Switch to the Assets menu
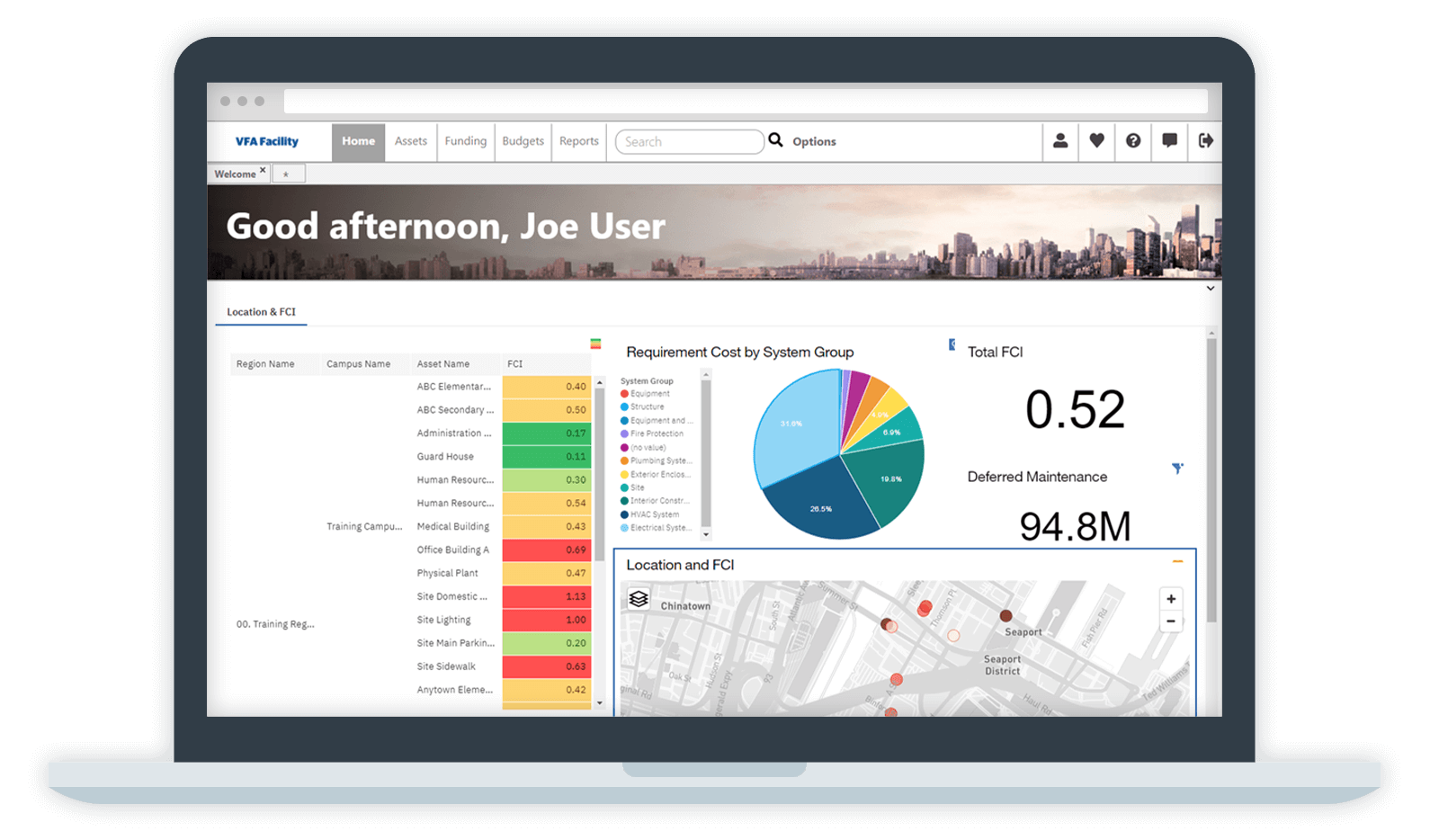Viewport: 1430px width, 840px height. pyautogui.click(x=411, y=141)
